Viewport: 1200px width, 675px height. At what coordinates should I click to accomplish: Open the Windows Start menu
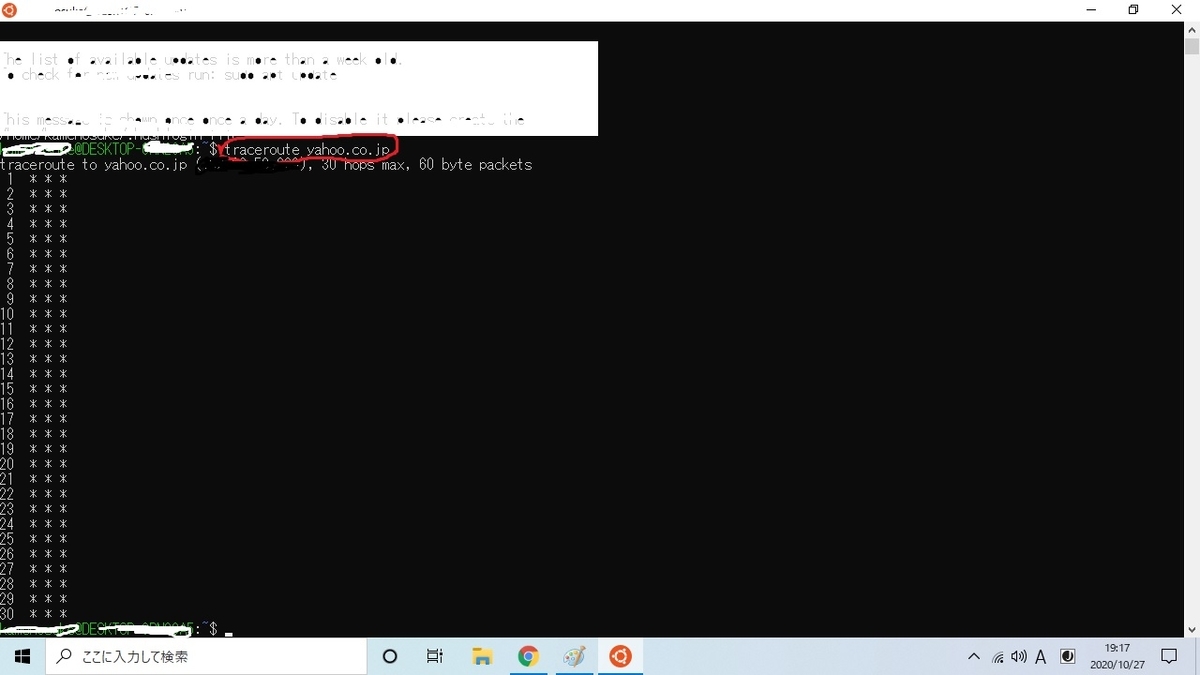[22, 657]
